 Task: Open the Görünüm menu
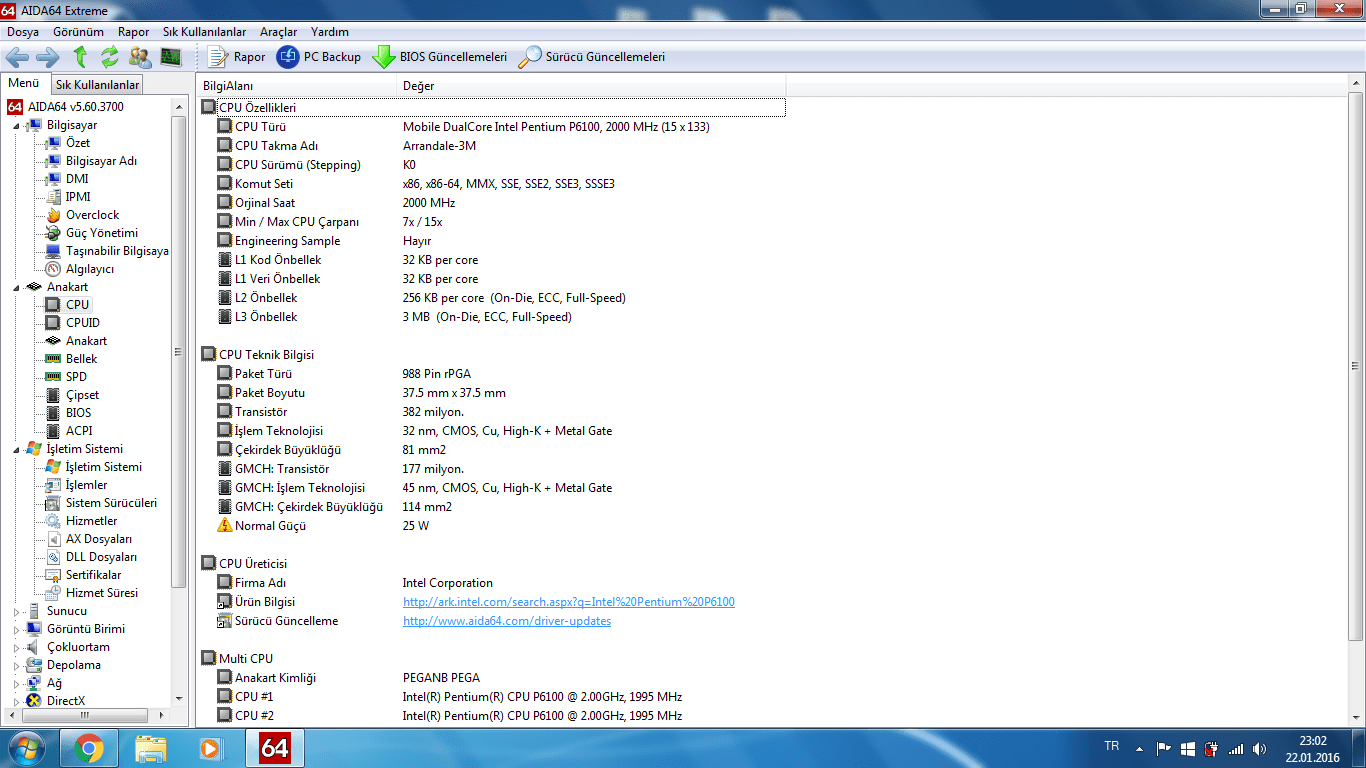pyautogui.click(x=78, y=32)
